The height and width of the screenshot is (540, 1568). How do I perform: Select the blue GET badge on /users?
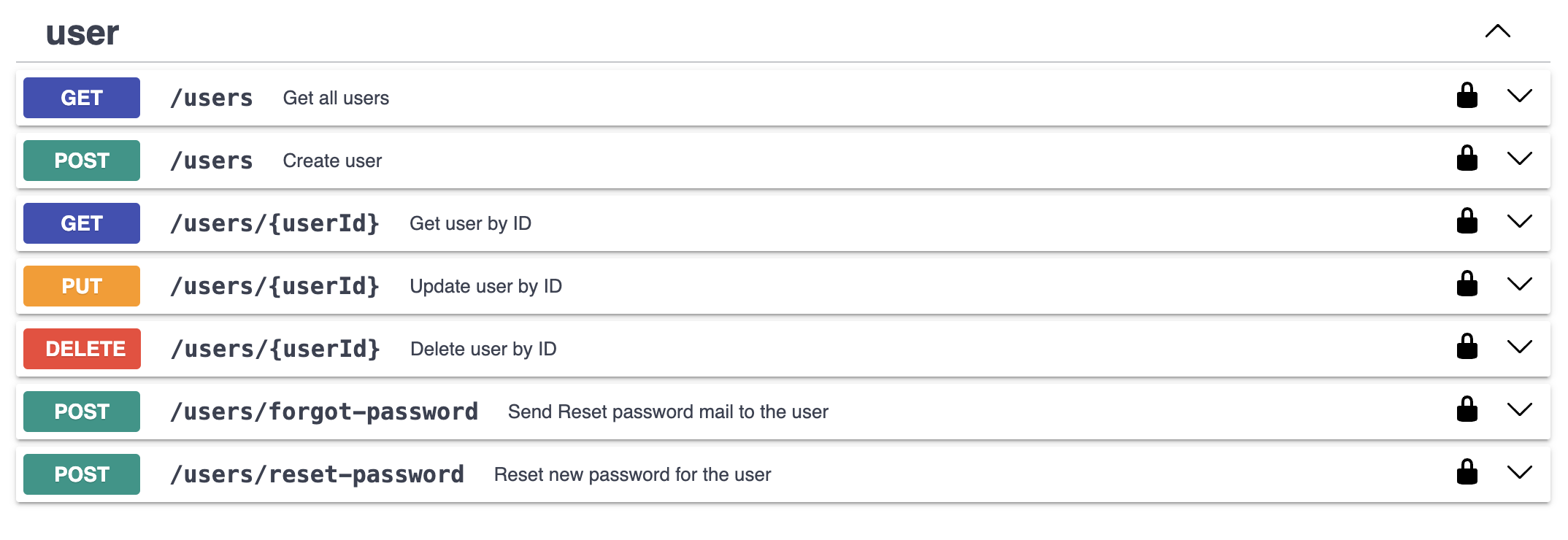(81, 97)
